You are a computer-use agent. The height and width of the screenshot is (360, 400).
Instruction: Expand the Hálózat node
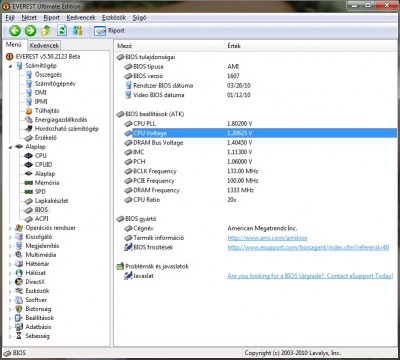[10, 273]
